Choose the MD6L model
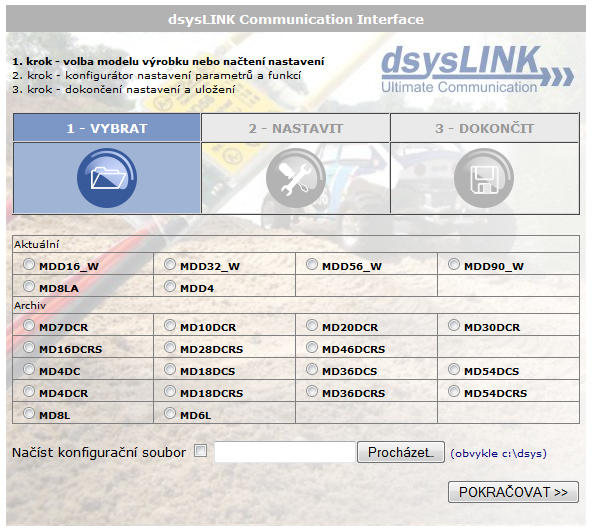Viewport: 592px width, 531px height. [170, 413]
